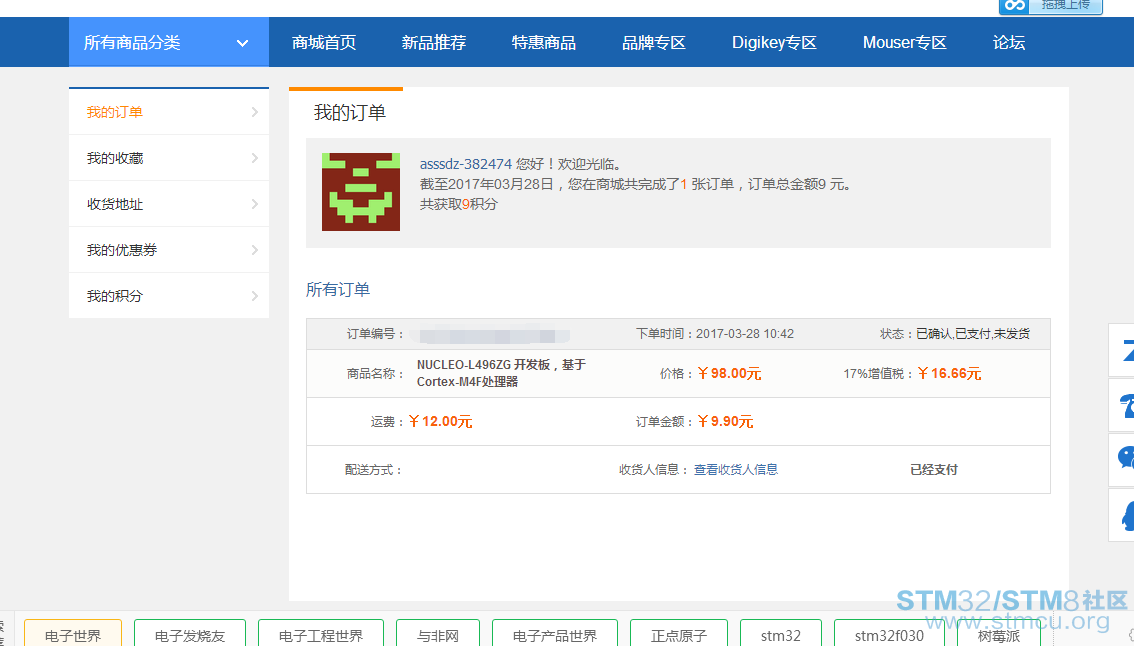Open 我的优惠券 in the sidebar
Screen dimensions: 1134x646
169,250
